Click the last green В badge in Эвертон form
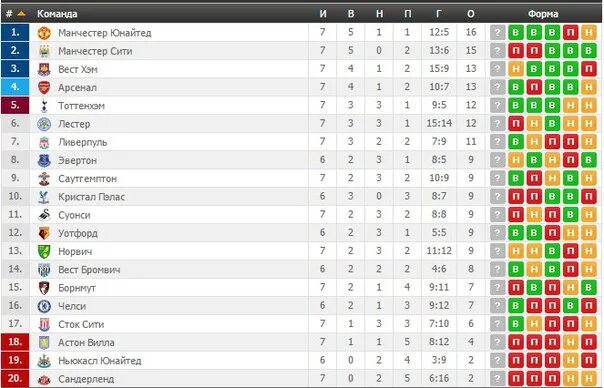 tap(589, 160)
